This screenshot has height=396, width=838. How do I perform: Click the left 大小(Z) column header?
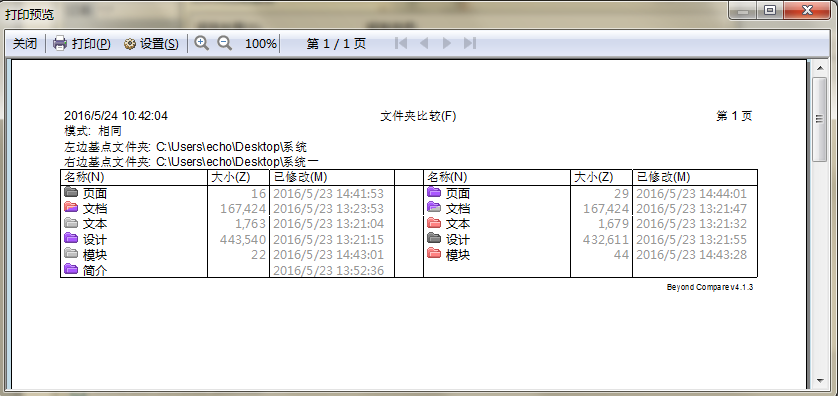click(x=238, y=177)
